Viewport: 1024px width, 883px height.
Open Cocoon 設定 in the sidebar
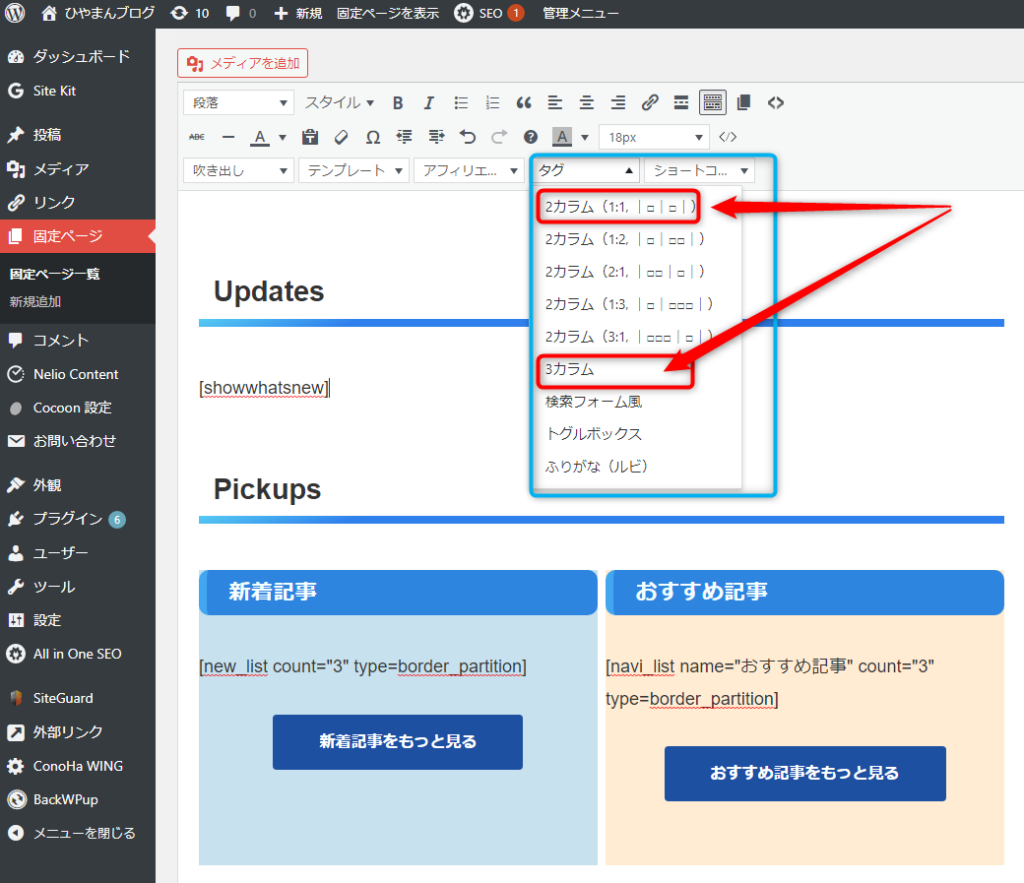coord(72,408)
